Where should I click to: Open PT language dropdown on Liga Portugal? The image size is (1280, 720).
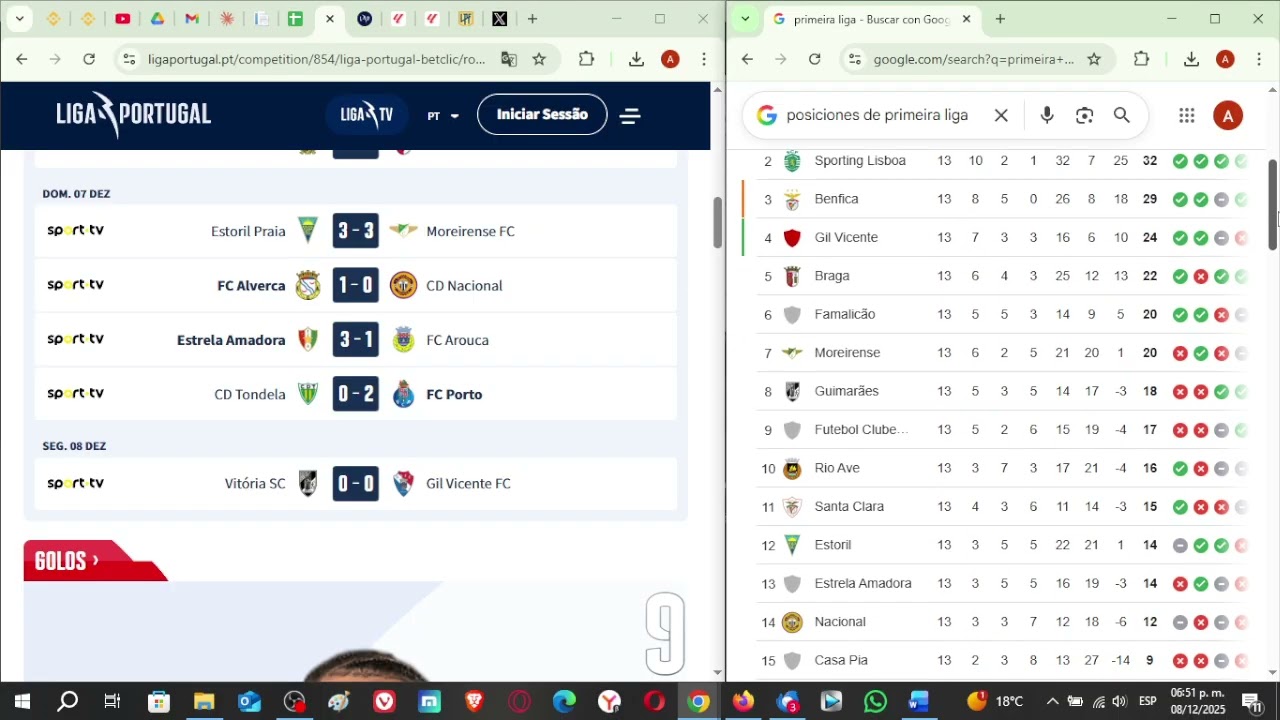(443, 116)
